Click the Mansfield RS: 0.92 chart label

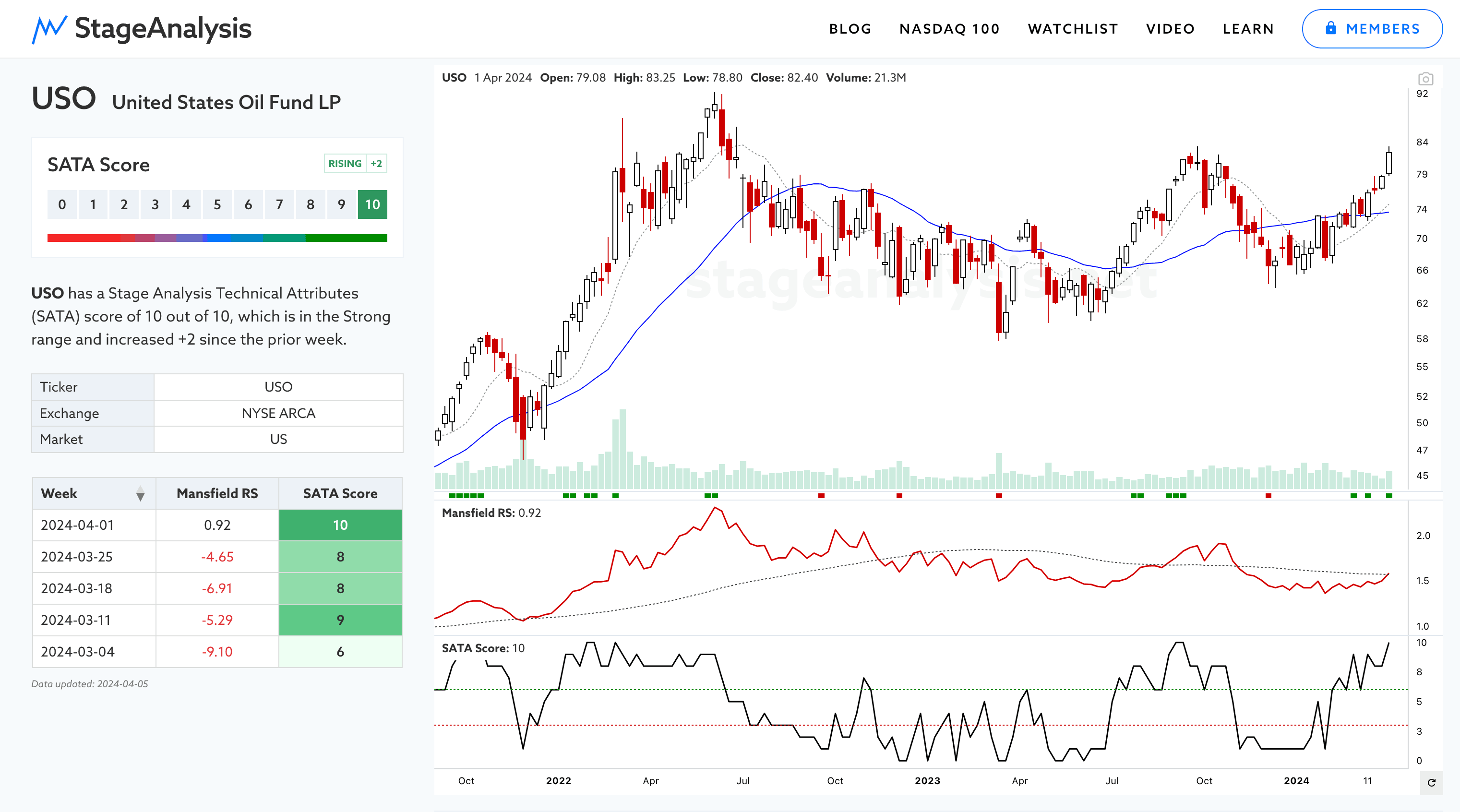(x=491, y=513)
